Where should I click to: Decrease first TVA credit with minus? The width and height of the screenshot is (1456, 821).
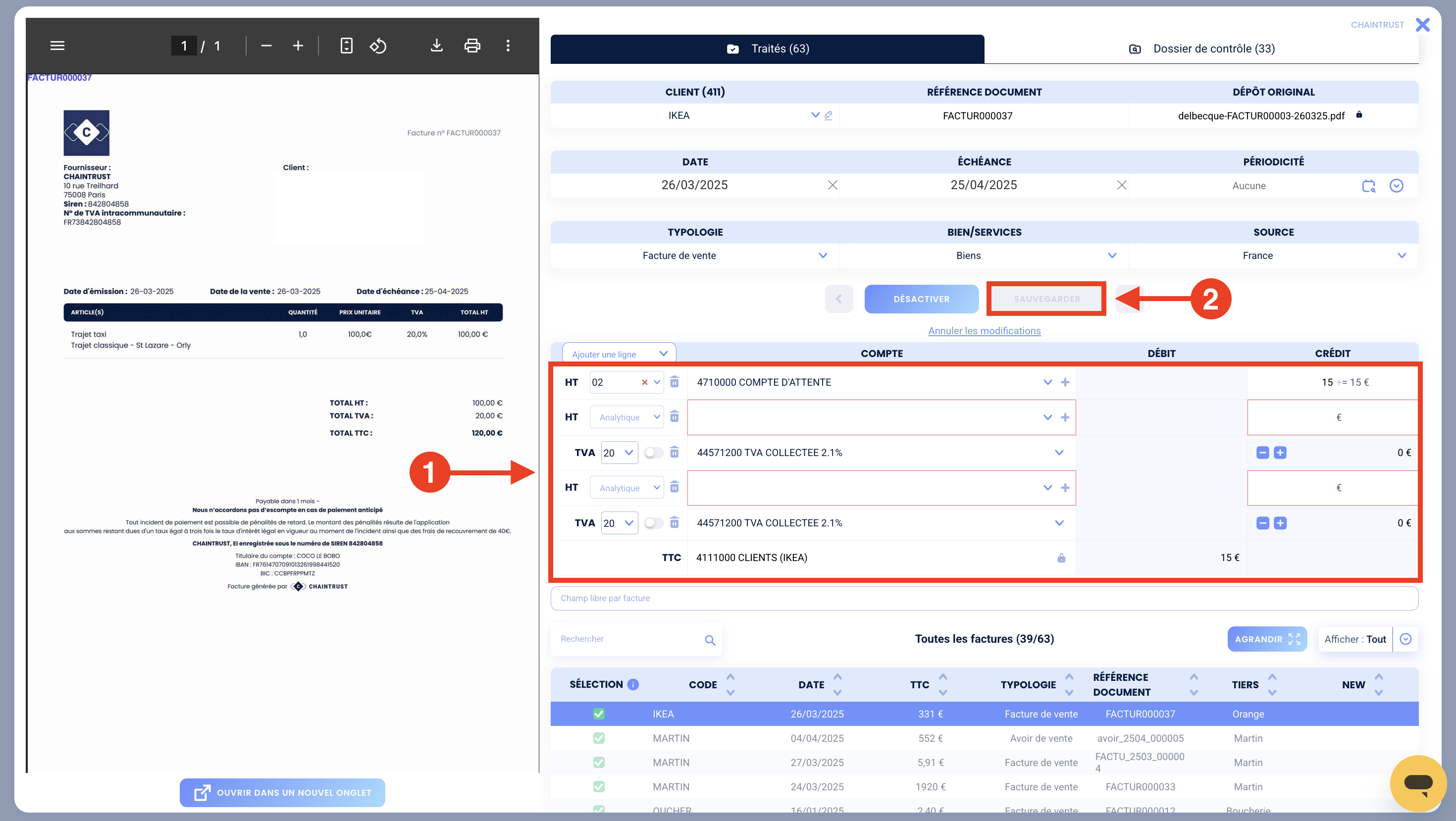(x=1263, y=453)
